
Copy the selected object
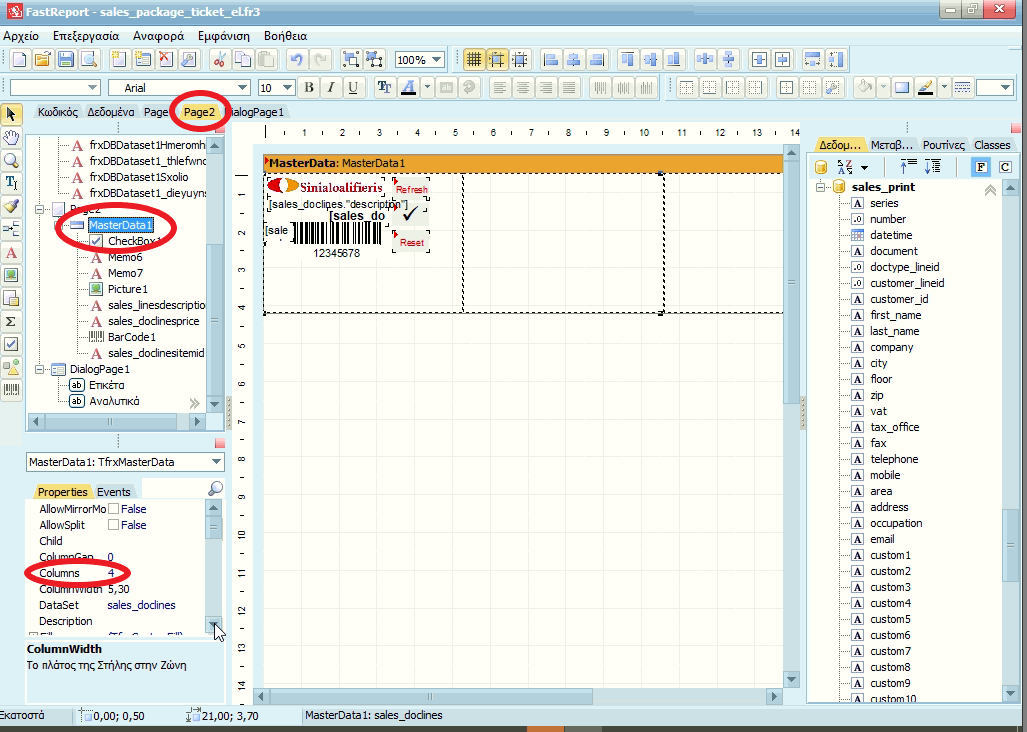tap(242, 60)
